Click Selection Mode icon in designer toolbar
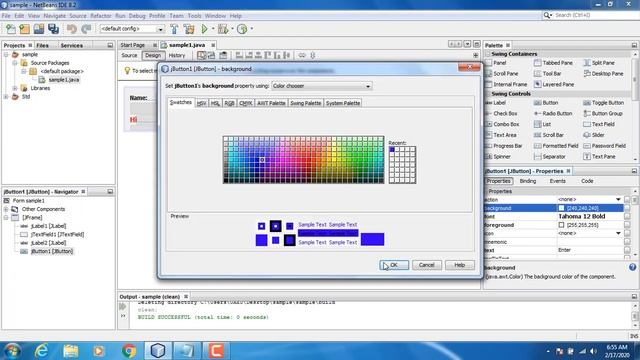Screen dimensions: 640x360 (x=202, y=55)
